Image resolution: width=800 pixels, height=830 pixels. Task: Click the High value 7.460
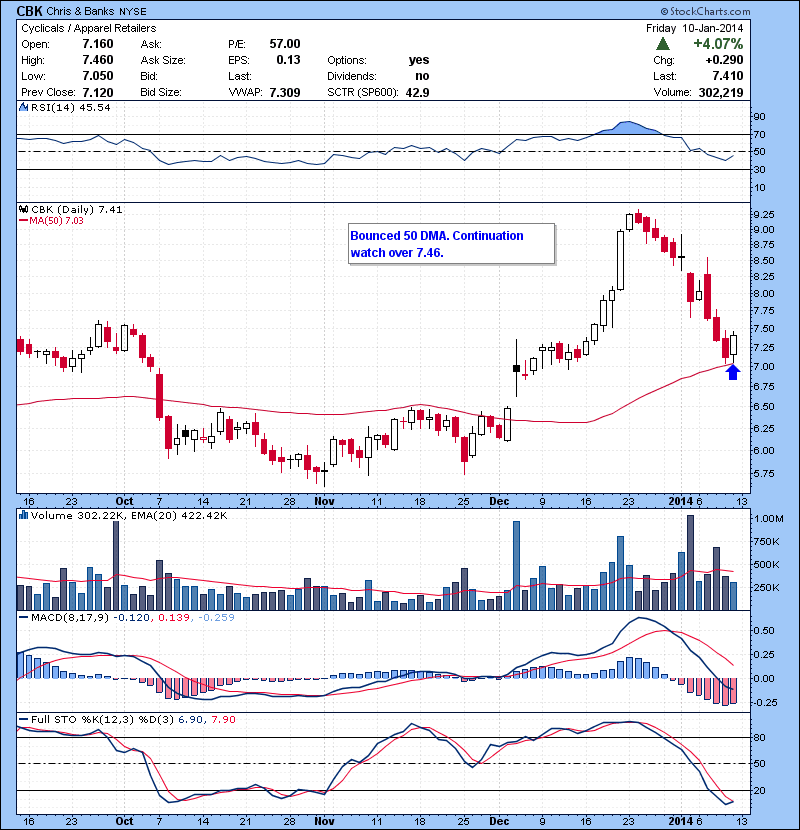tap(98, 60)
